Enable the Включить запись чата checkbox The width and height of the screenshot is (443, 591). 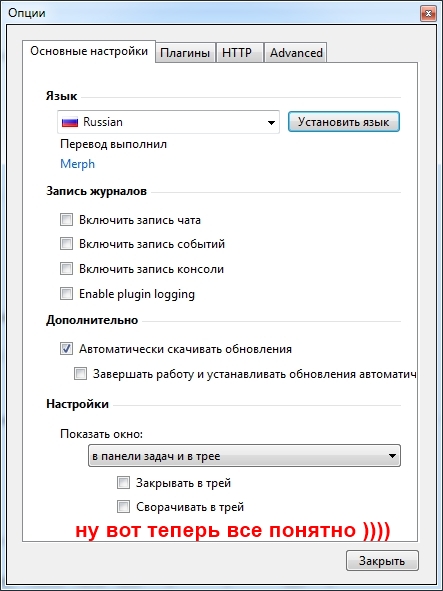coord(66,220)
